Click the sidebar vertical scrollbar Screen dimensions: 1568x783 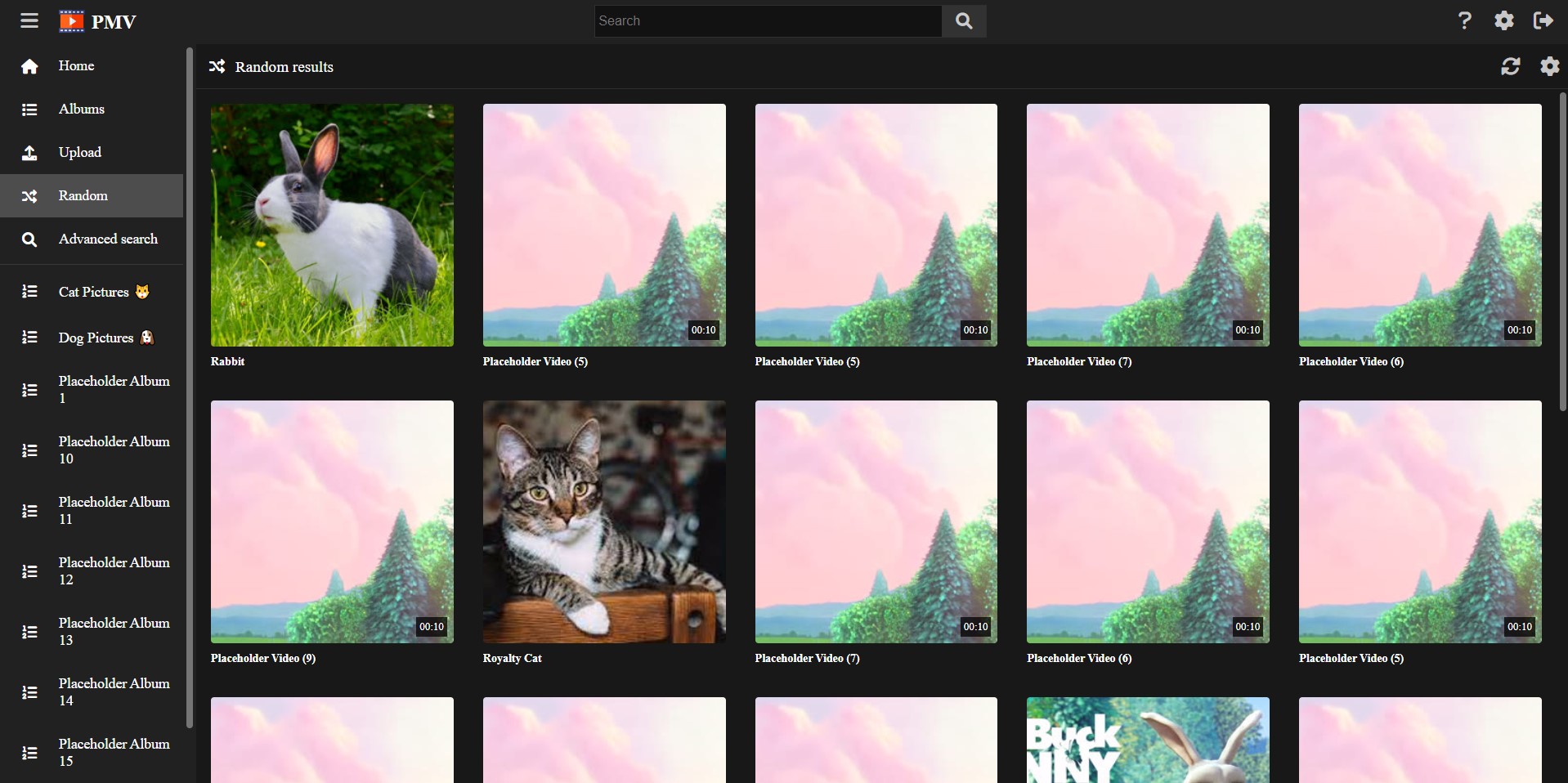[190, 387]
